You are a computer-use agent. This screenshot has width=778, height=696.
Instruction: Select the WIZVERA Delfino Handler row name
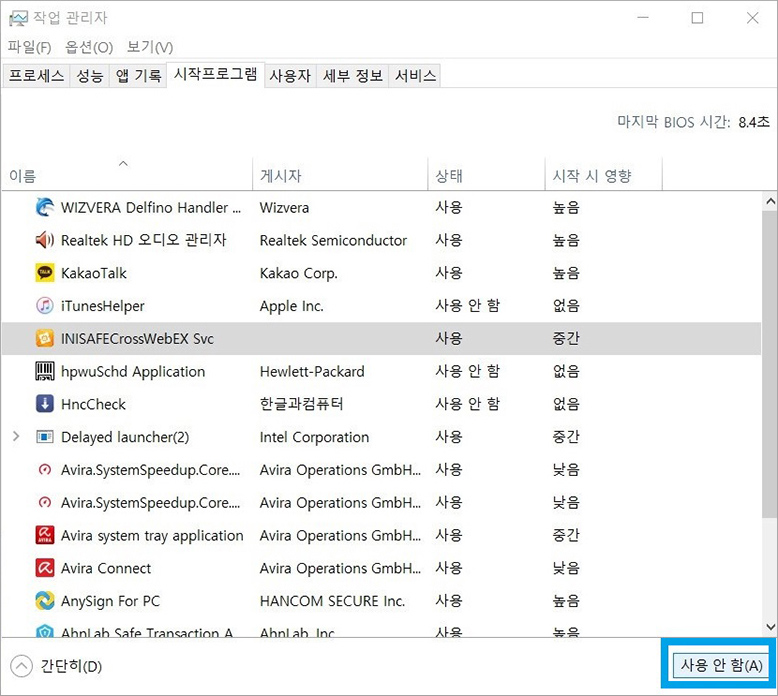pyautogui.click(x=150, y=207)
